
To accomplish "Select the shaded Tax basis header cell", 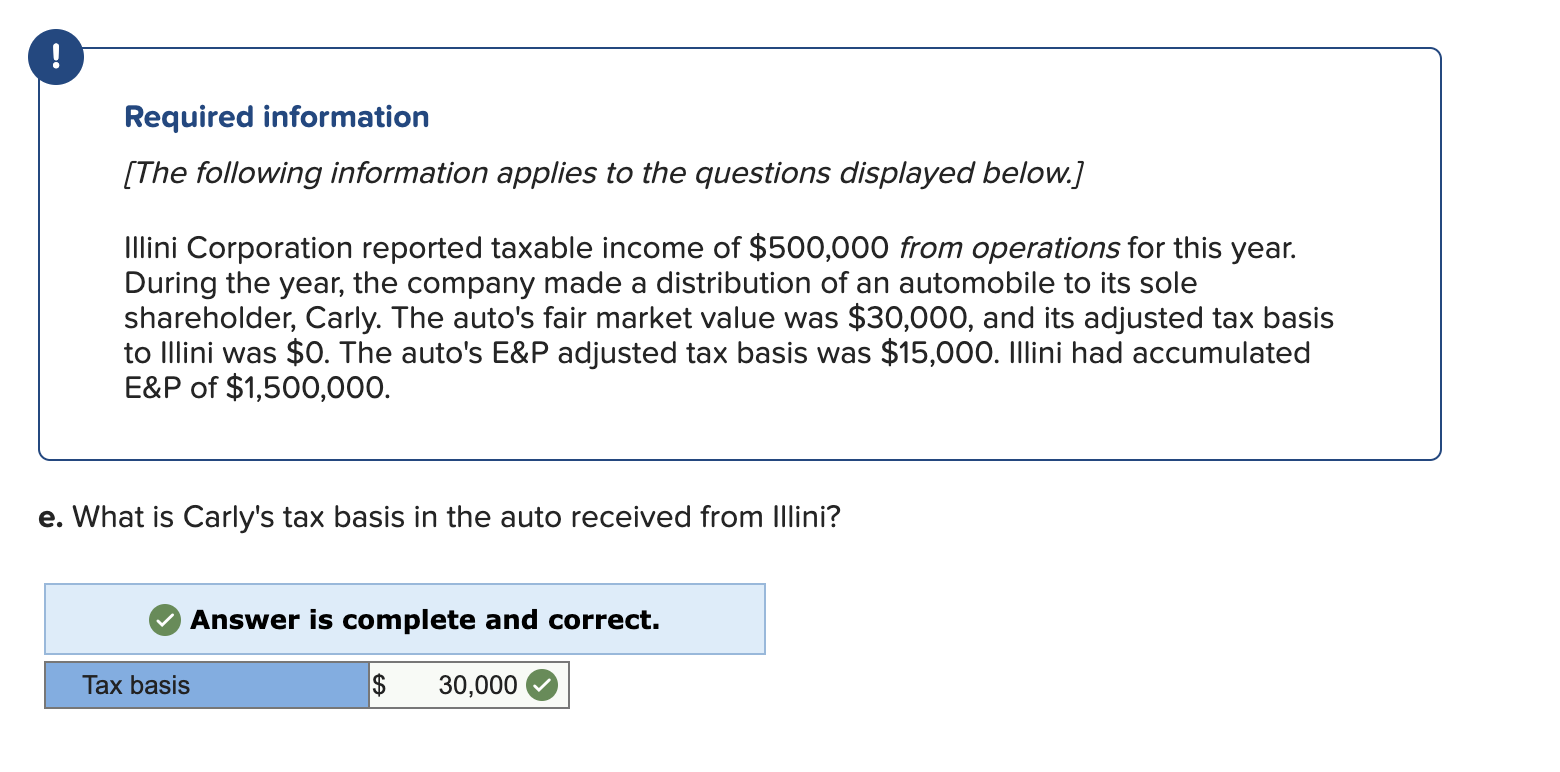I will point(205,685).
